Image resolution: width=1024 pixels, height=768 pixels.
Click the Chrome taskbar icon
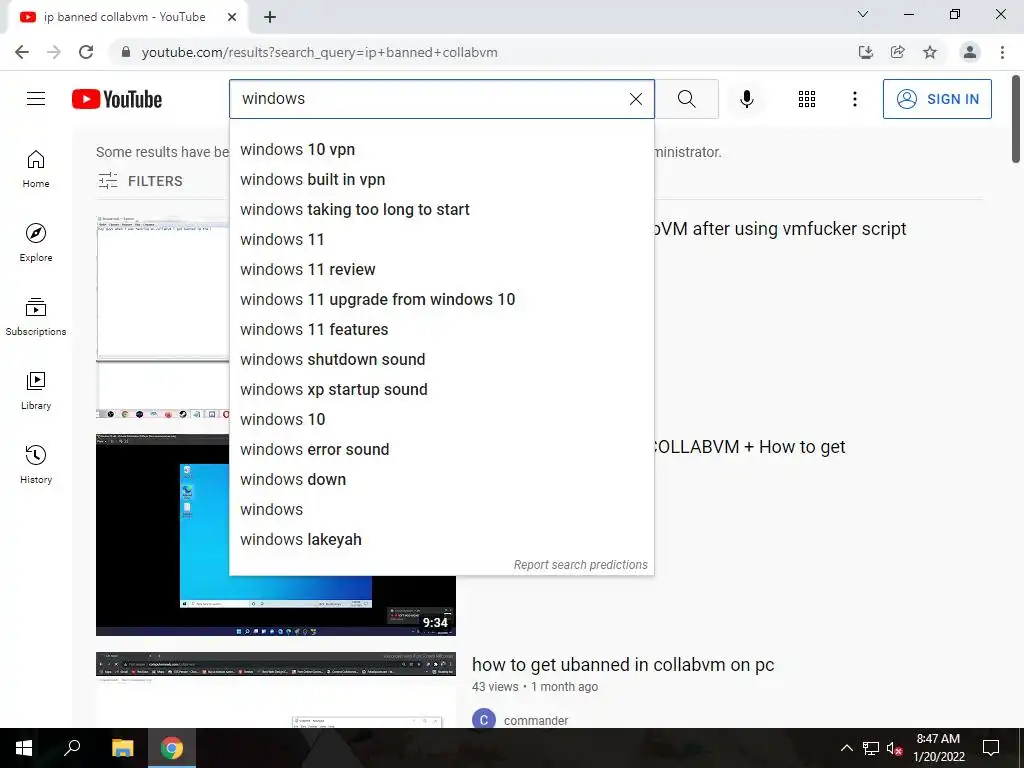click(x=171, y=748)
